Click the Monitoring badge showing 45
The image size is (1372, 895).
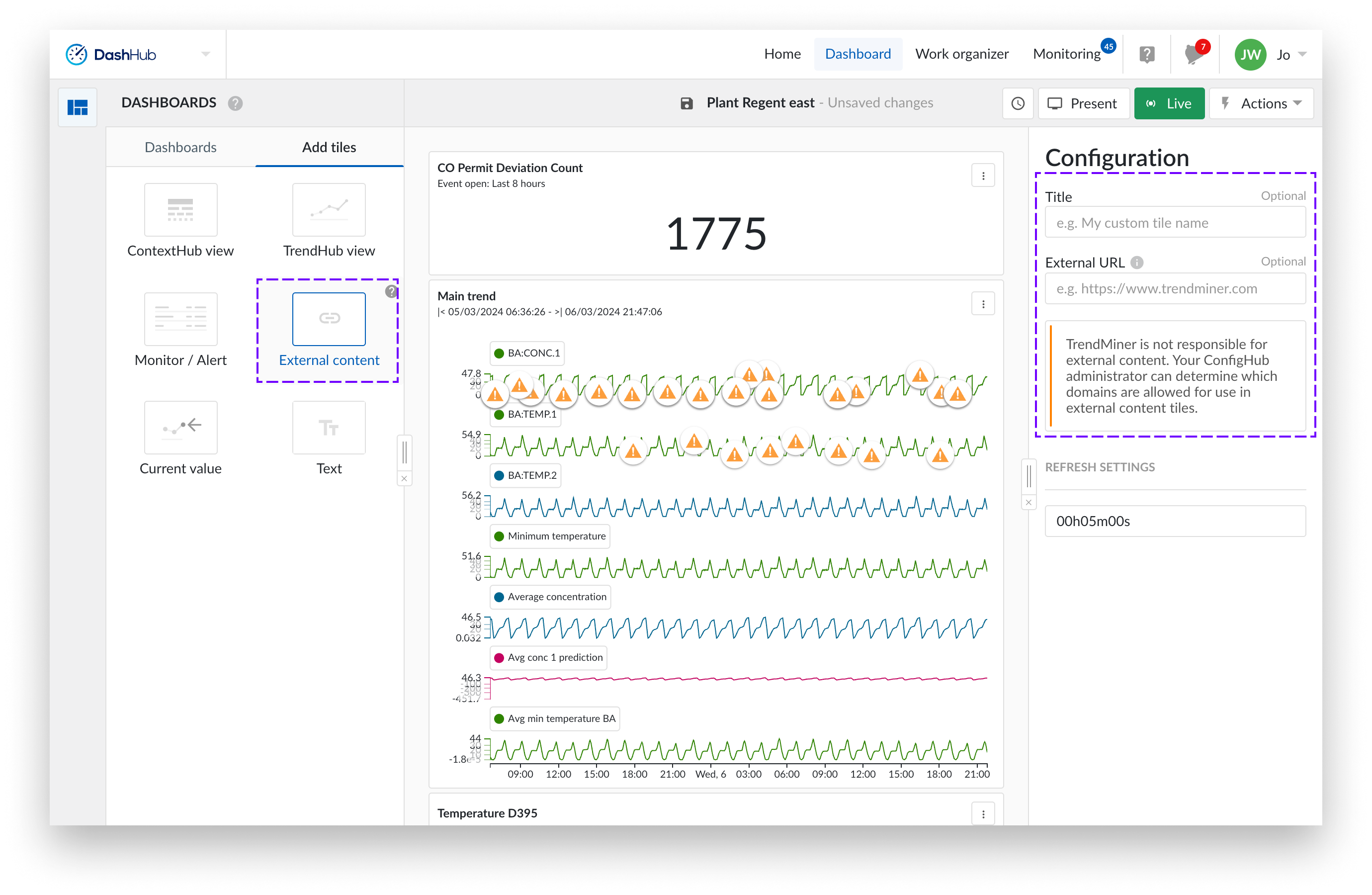[x=1108, y=46]
